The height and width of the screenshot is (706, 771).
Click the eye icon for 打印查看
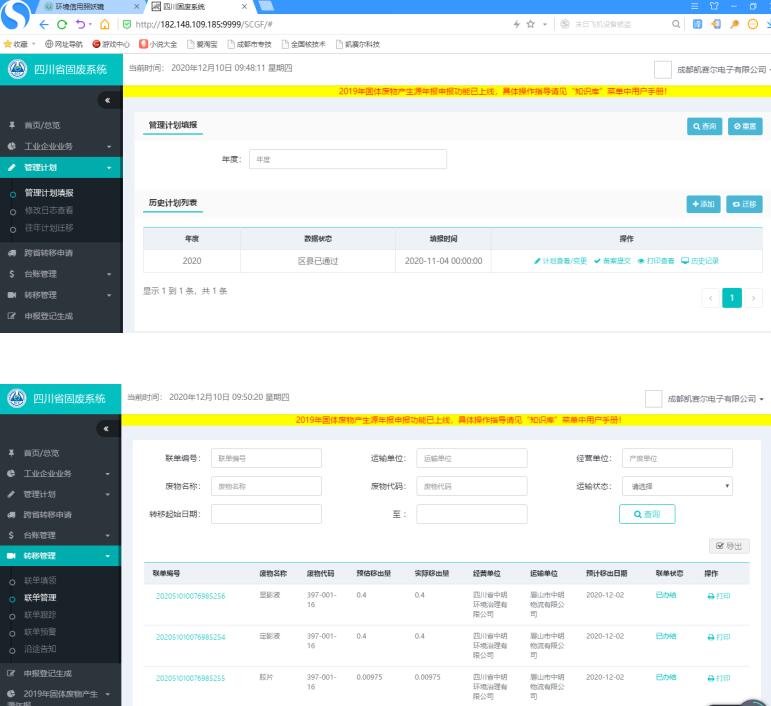pos(640,261)
